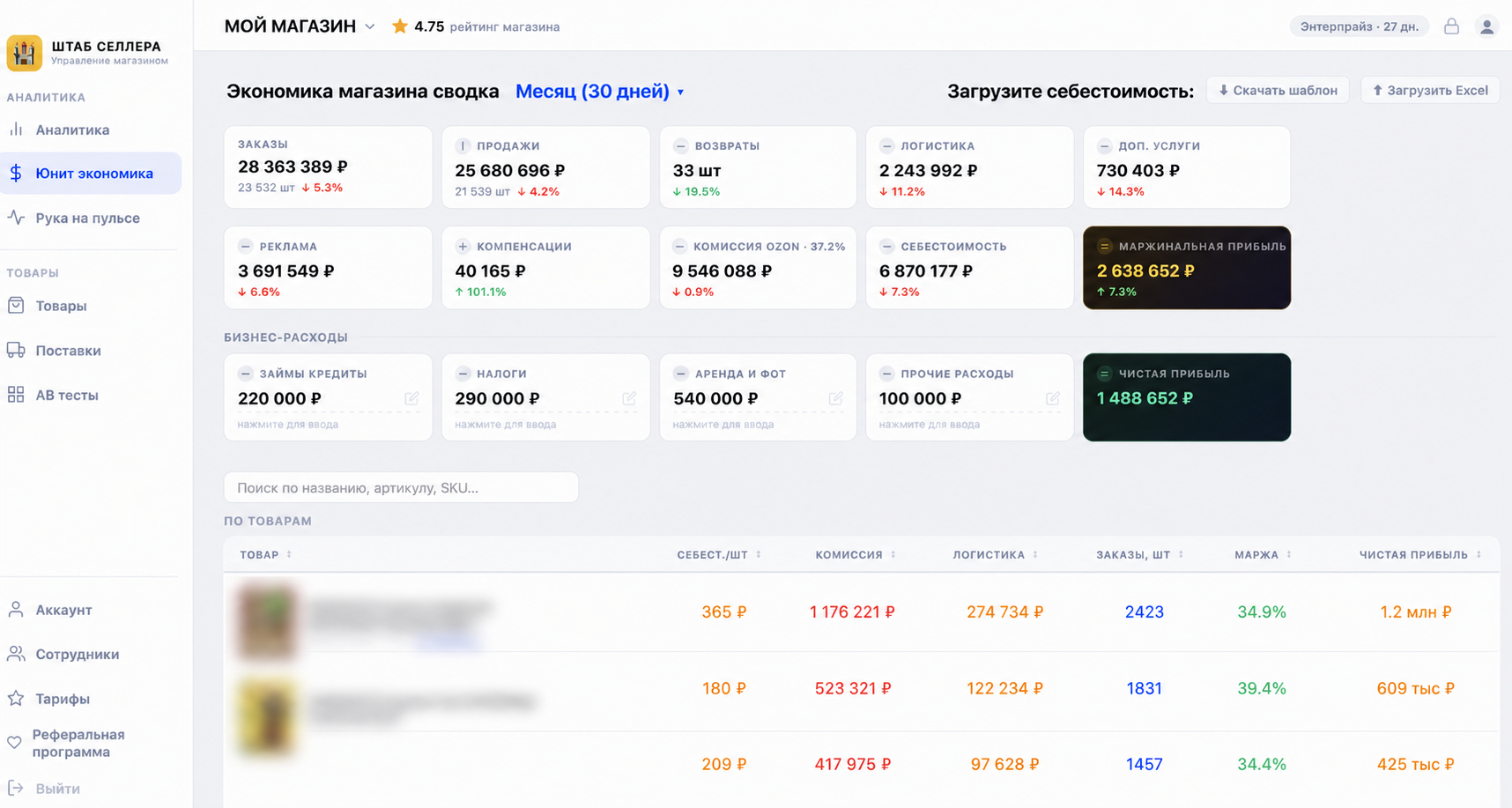Click the minus icon beside Реклама
Image resolution: width=1512 pixels, height=808 pixels.
tap(245, 247)
